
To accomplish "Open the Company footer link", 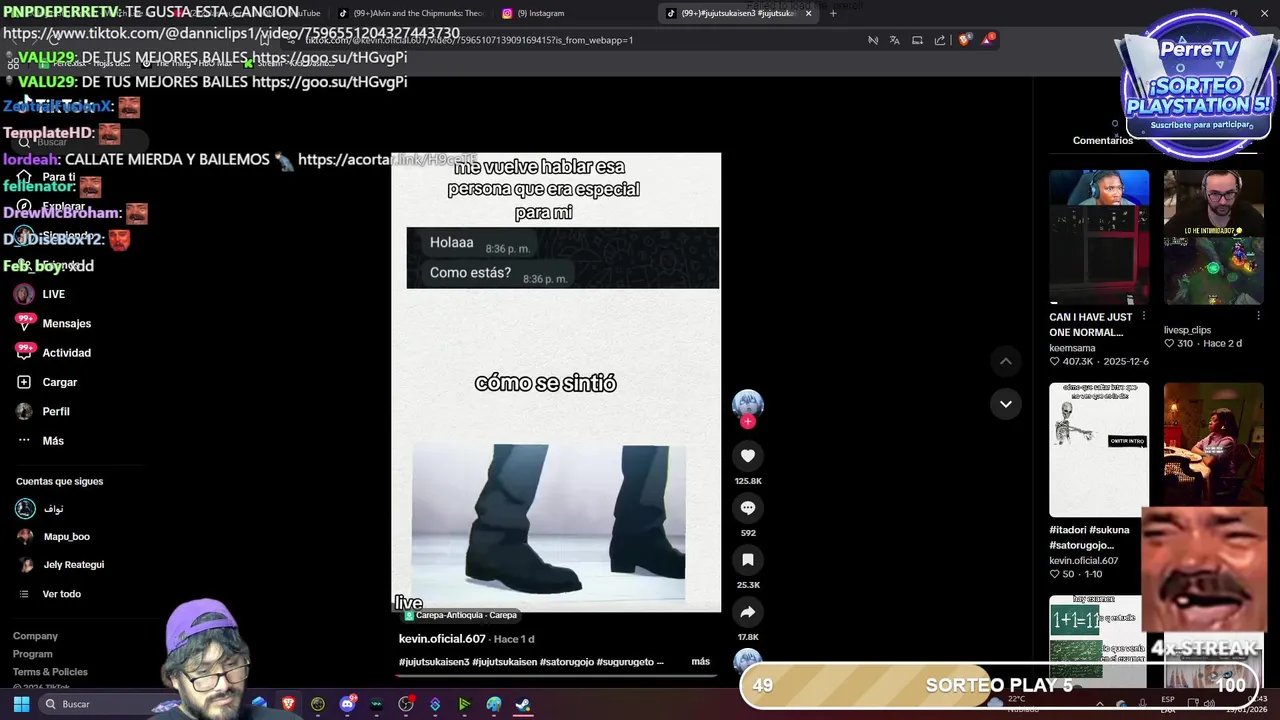I will pos(35,636).
